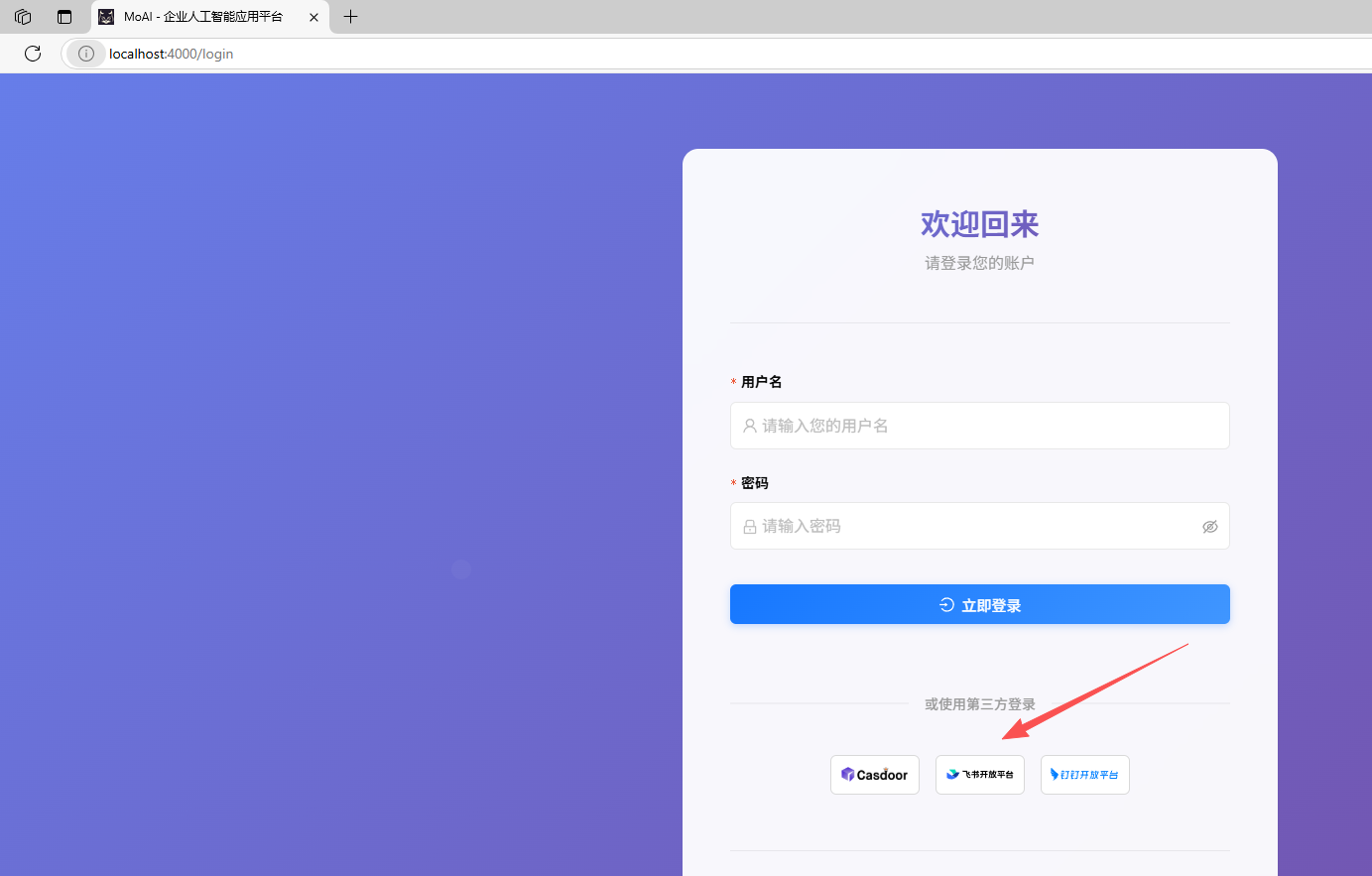
Task: Open a new browser tab
Action: (350, 17)
